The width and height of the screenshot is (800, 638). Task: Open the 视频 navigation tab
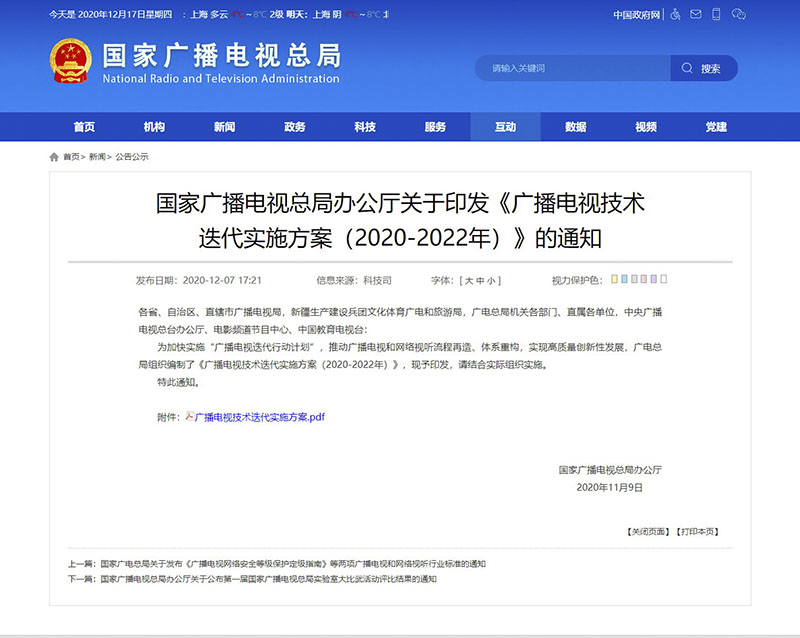click(646, 127)
